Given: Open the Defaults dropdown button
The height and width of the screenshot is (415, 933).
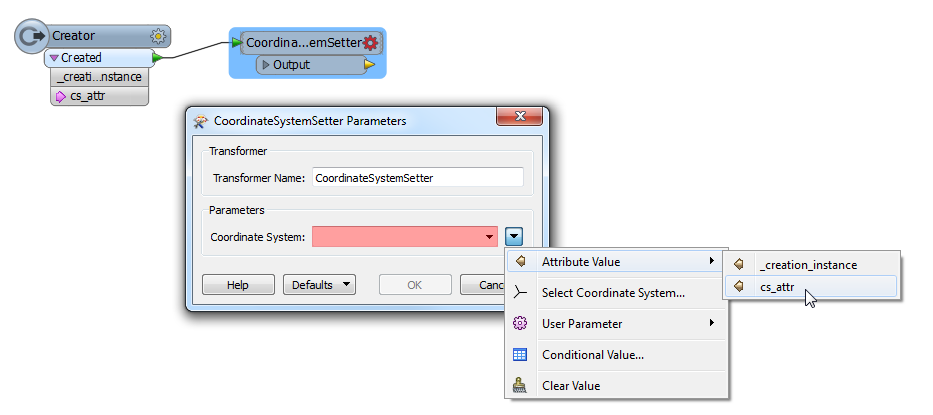Looking at the screenshot, I should (320, 285).
